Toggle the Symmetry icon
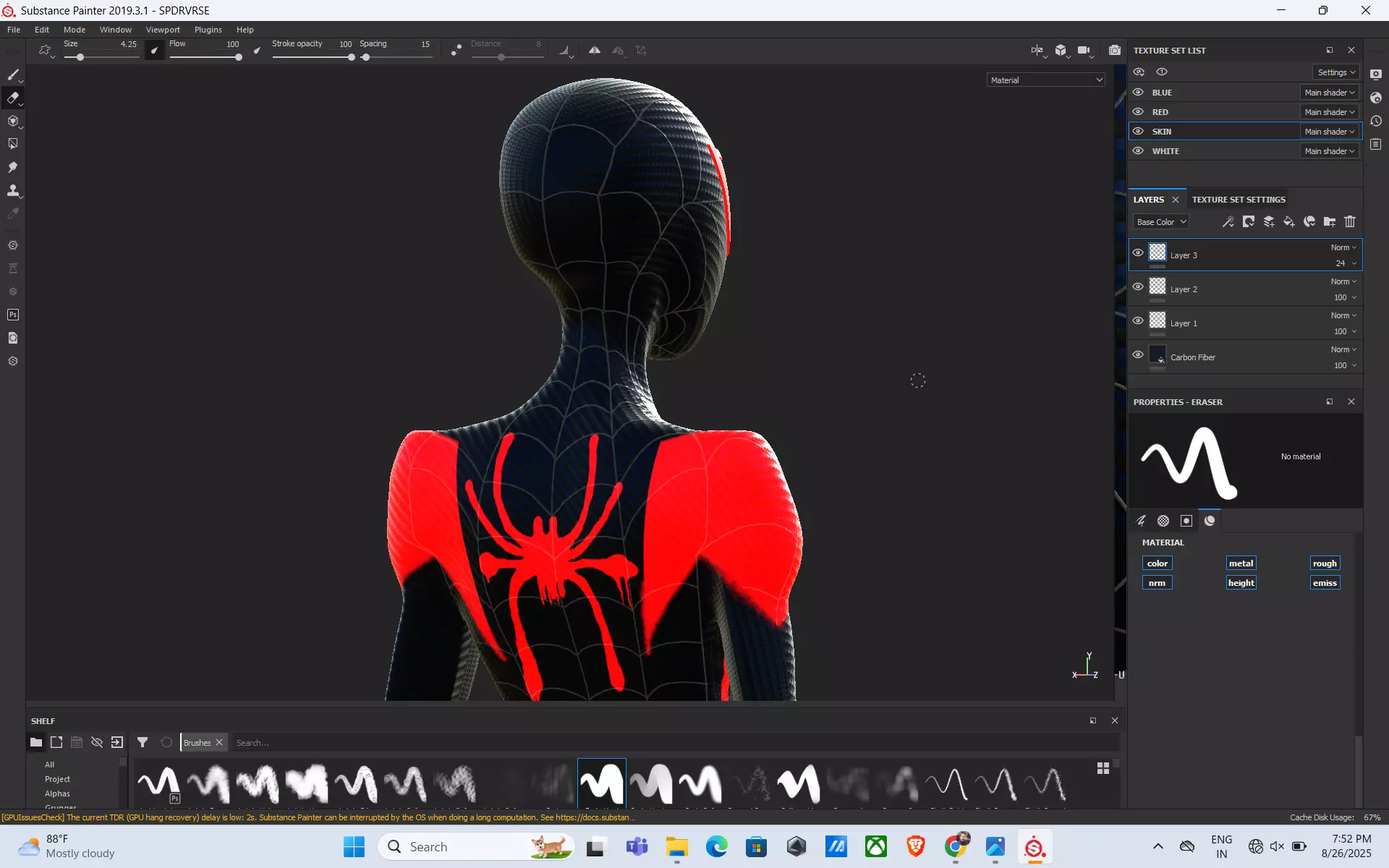The image size is (1389, 868). (x=594, y=51)
